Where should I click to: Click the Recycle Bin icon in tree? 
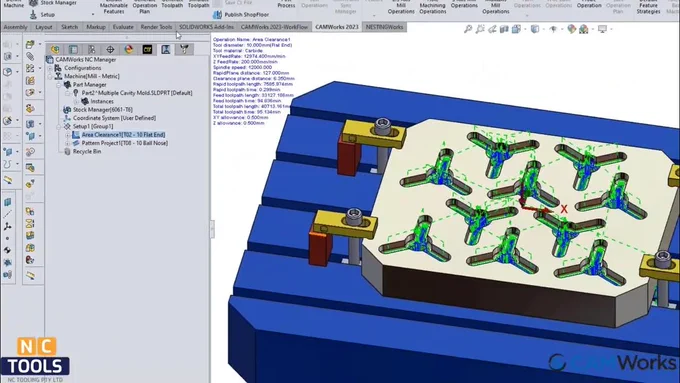(x=67, y=151)
